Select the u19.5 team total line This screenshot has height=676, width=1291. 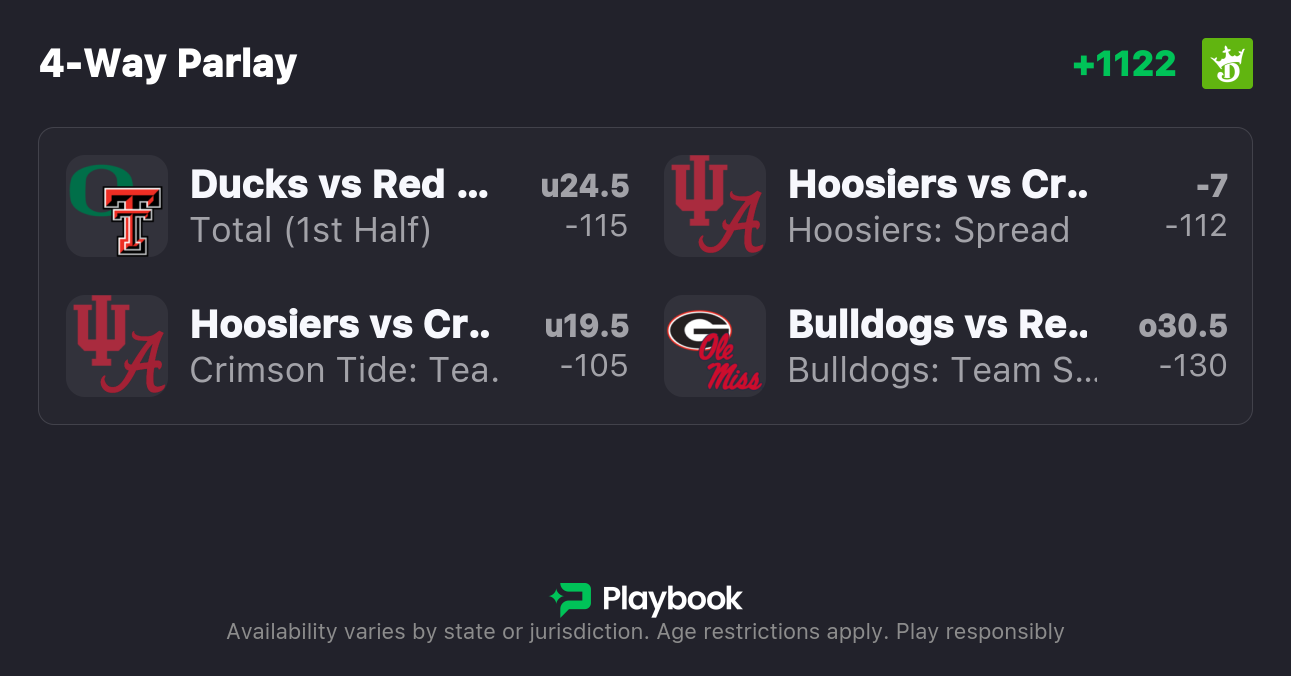coord(586,326)
